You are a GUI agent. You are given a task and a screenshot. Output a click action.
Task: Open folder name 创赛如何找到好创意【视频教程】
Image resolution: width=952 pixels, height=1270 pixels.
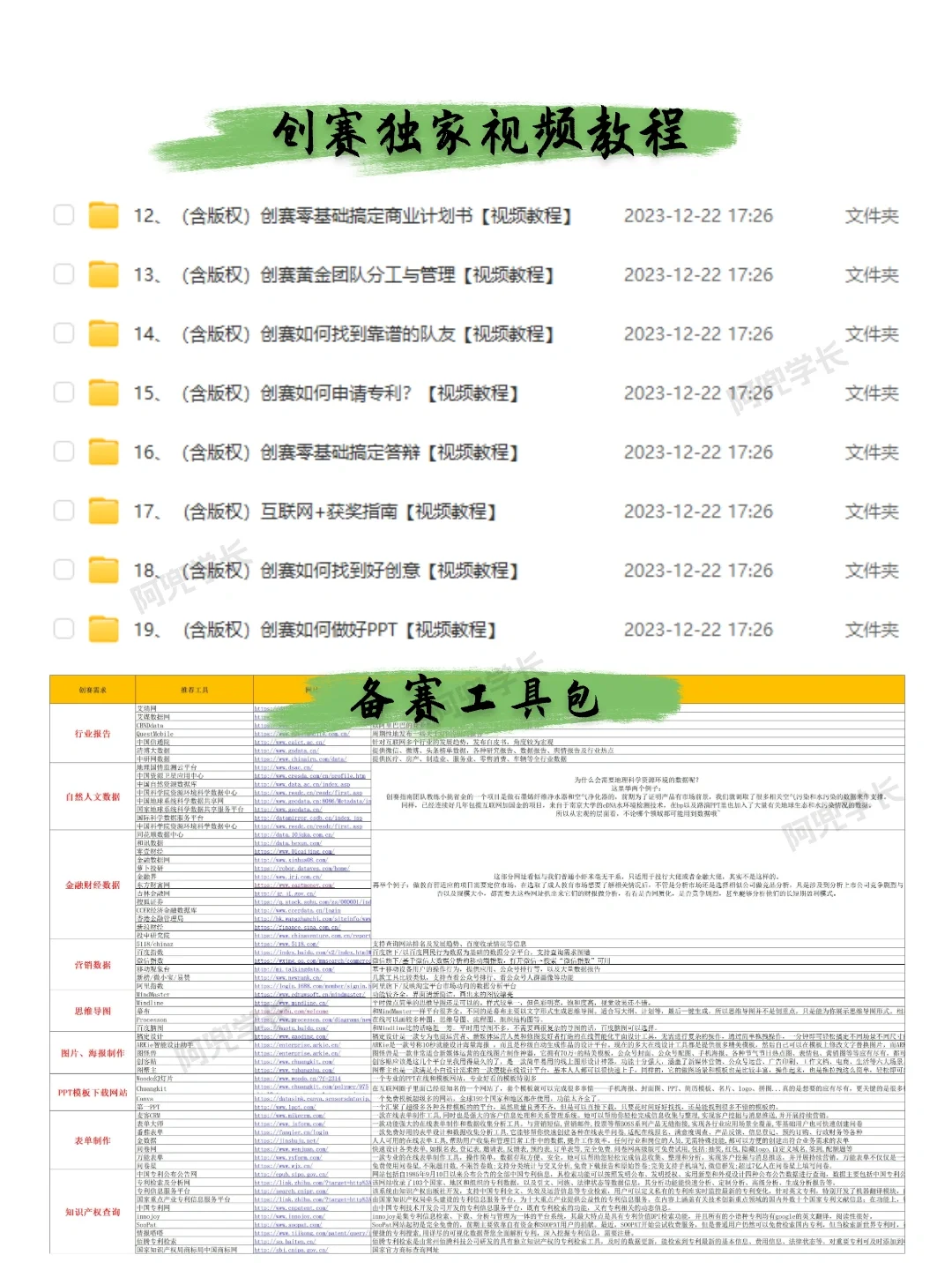[x=390, y=571]
